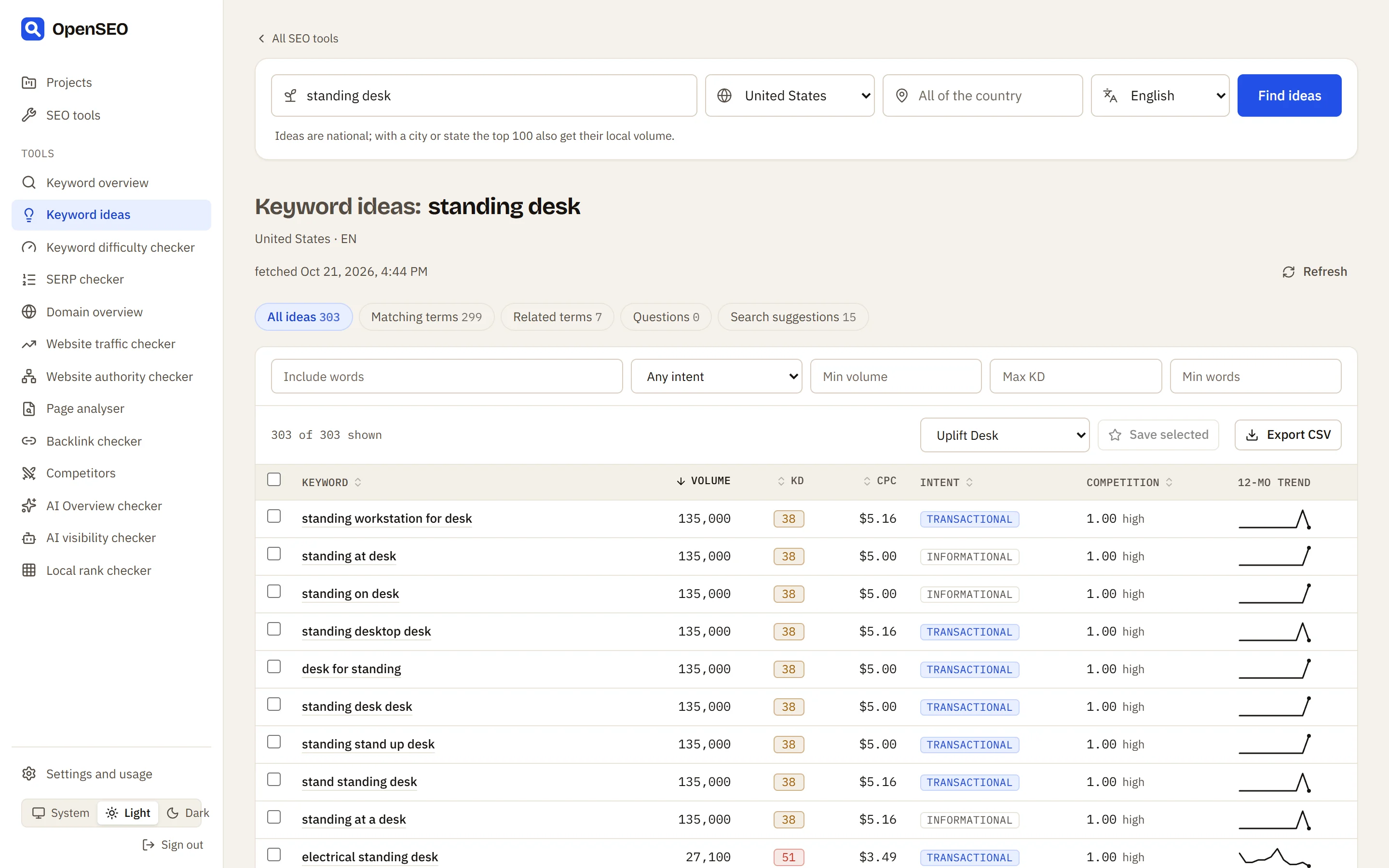This screenshot has height=868, width=1389.
Task: Open the English language dropdown
Action: click(1160, 95)
